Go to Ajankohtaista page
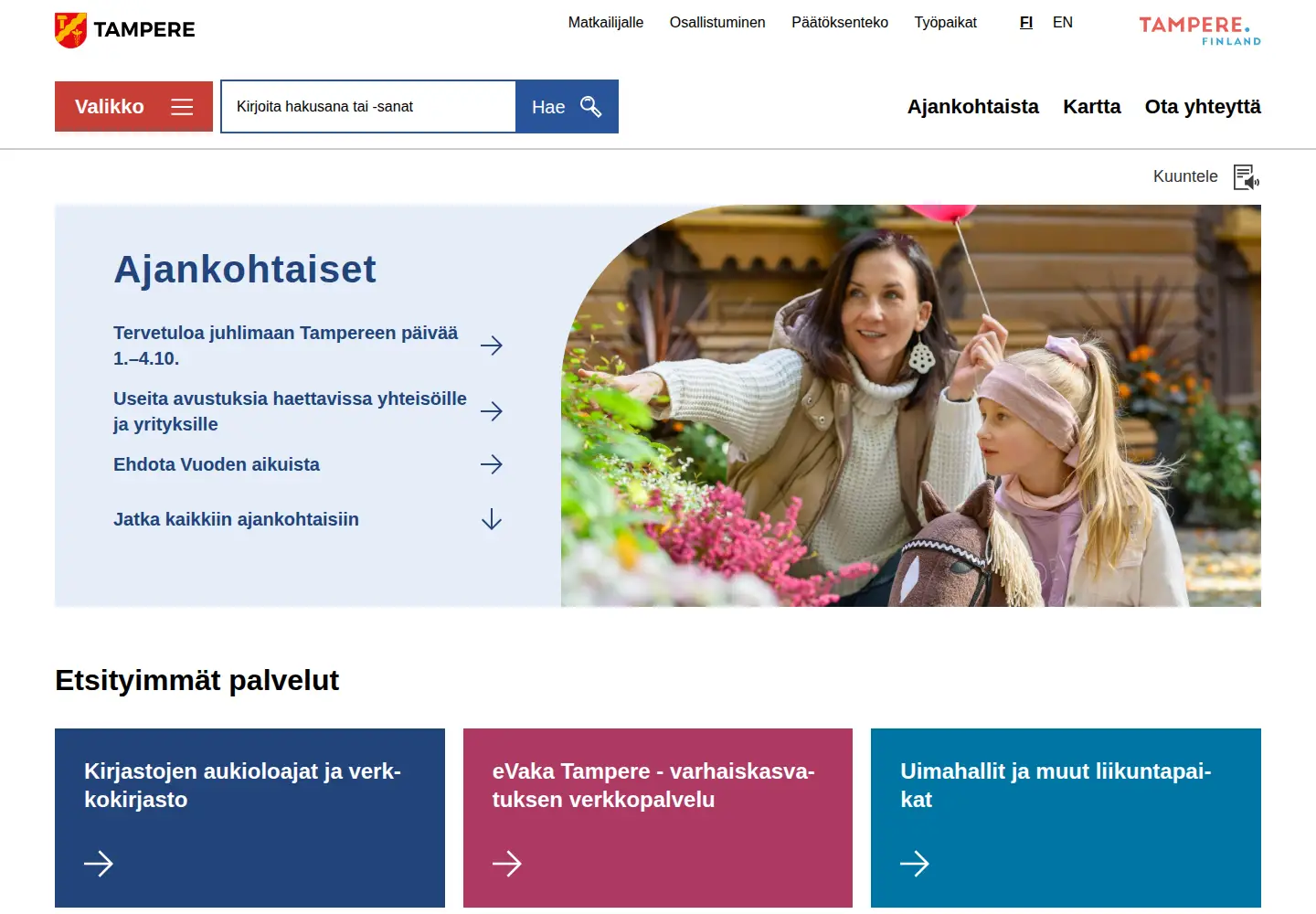The width and height of the screenshot is (1316, 914). (973, 107)
